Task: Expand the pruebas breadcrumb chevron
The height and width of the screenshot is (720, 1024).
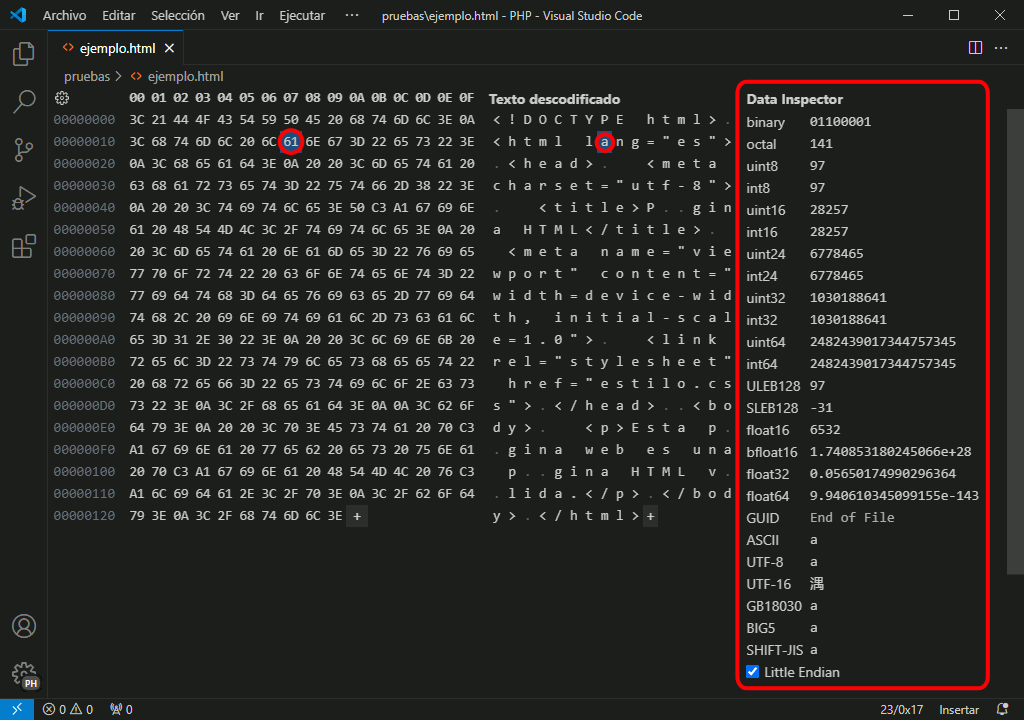Action: (118, 76)
